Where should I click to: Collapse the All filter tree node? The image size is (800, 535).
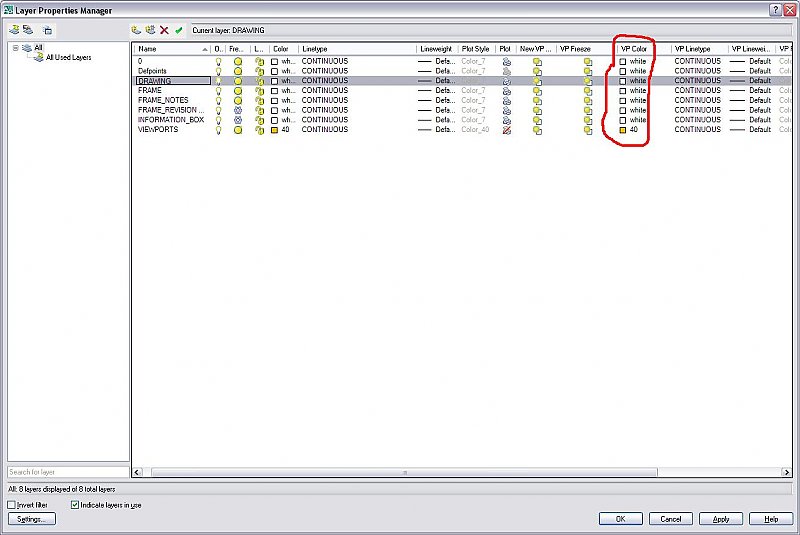point(15,48)
